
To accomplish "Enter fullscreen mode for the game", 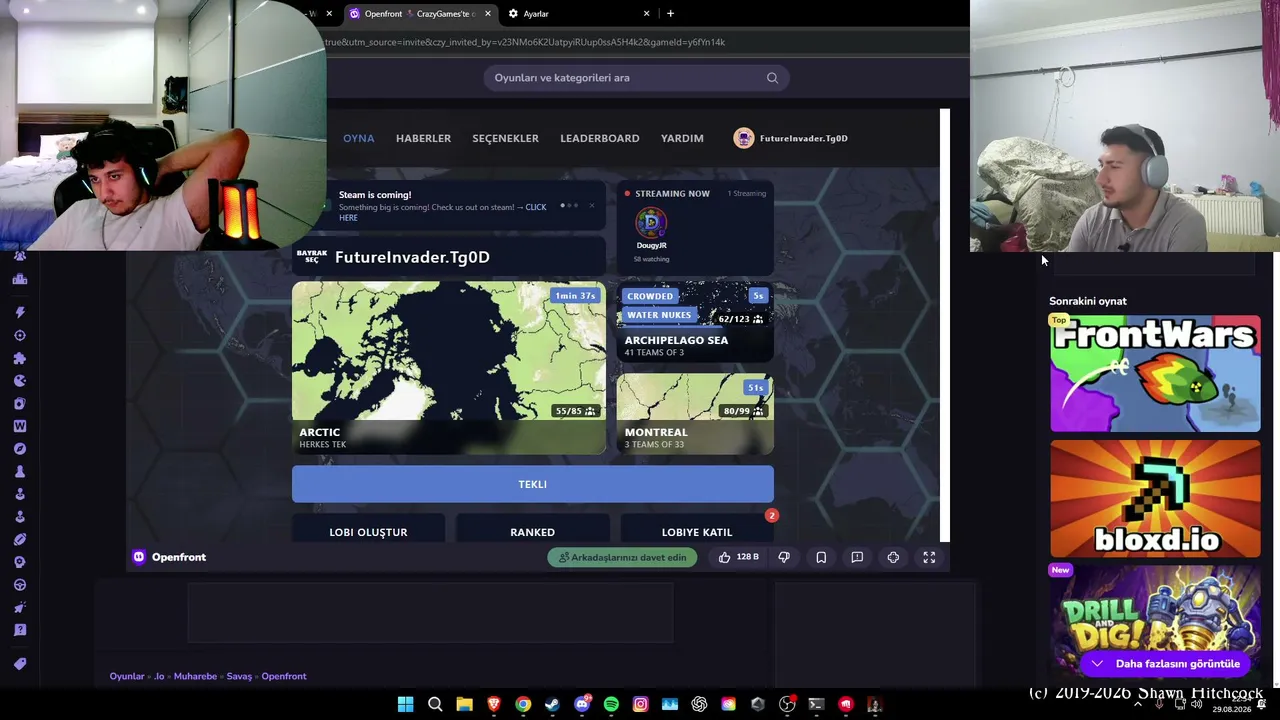I will coord(929,557).
